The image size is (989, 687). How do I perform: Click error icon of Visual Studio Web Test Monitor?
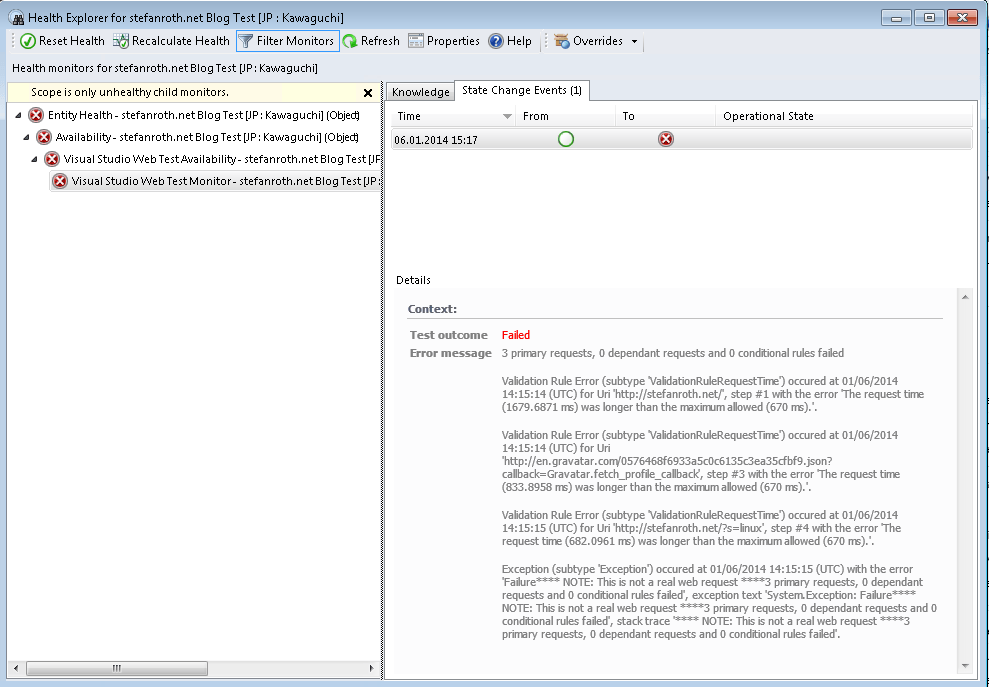[x=60, y=181]
